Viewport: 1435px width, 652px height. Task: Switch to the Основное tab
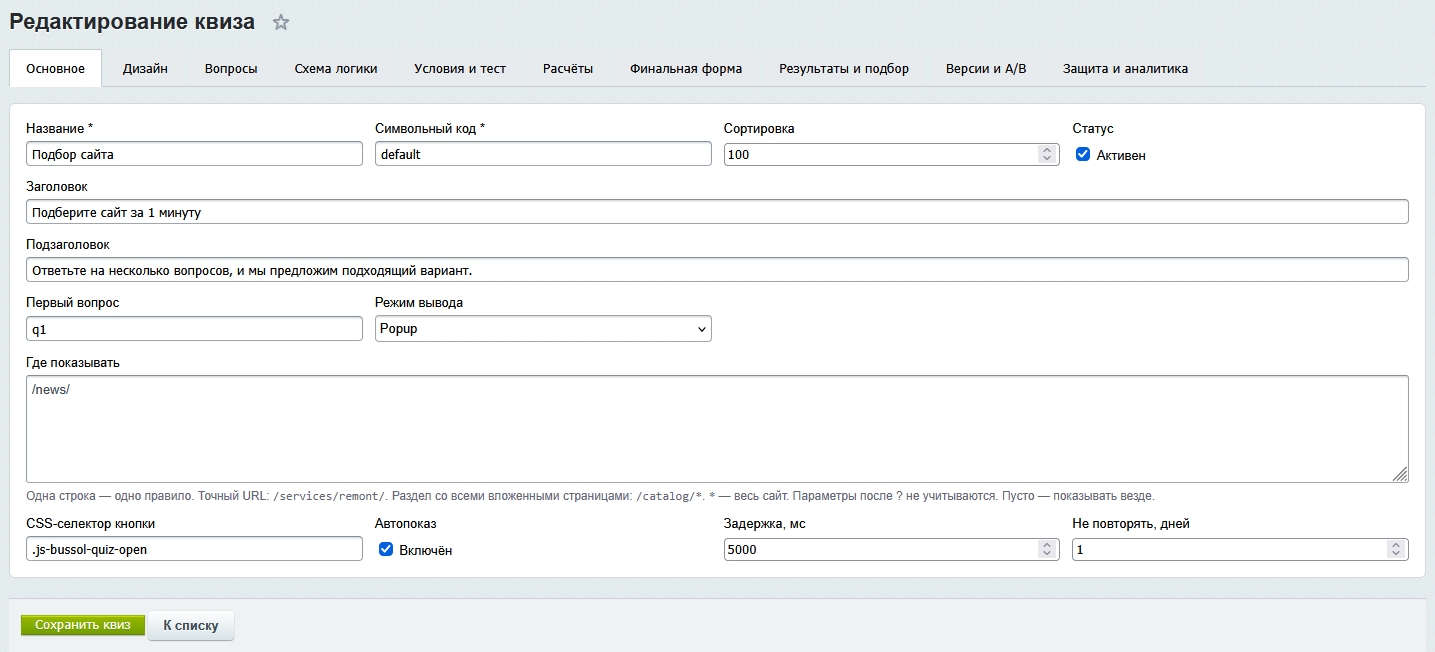(x=56, y=69)
